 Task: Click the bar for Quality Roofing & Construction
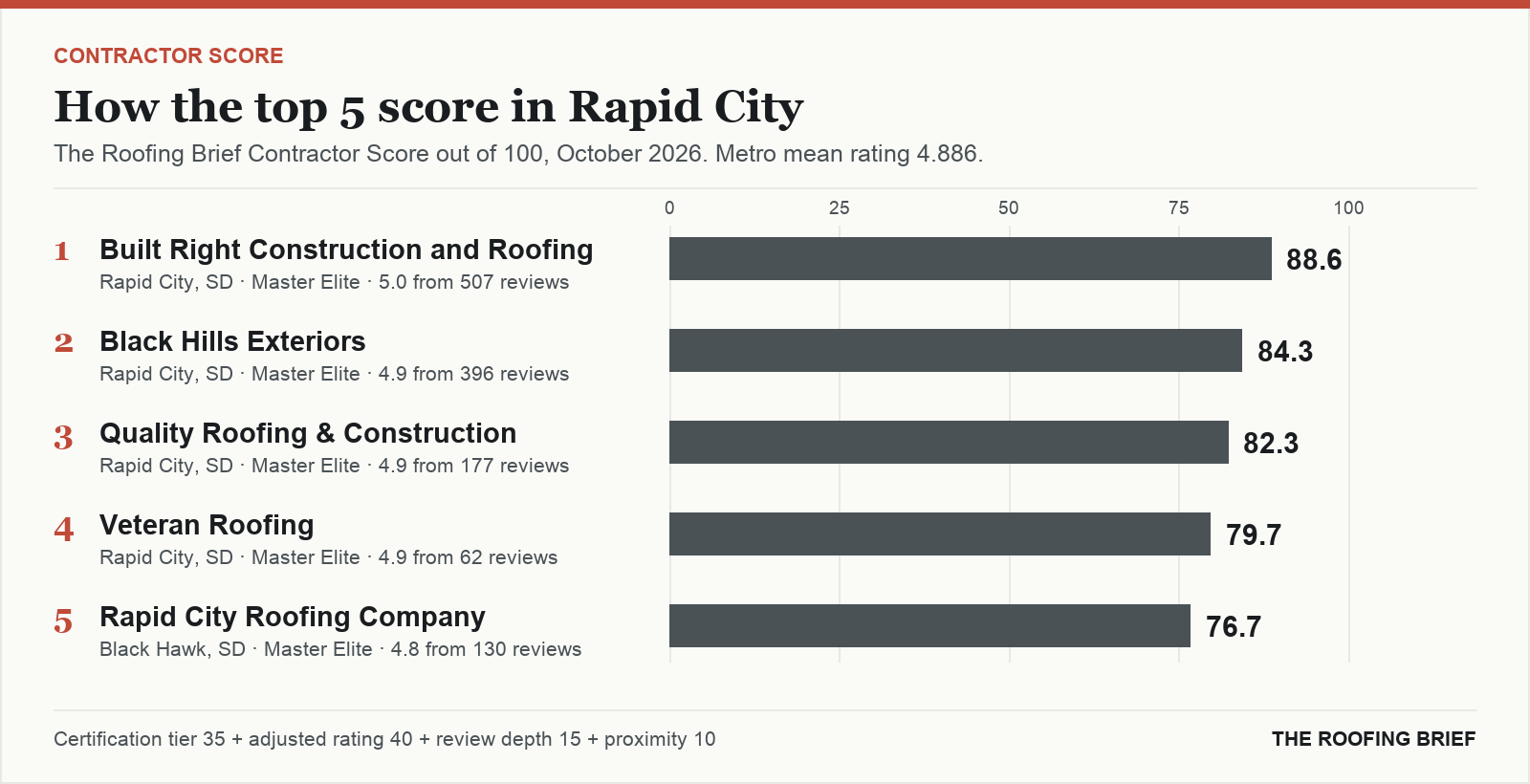point(949,442)
